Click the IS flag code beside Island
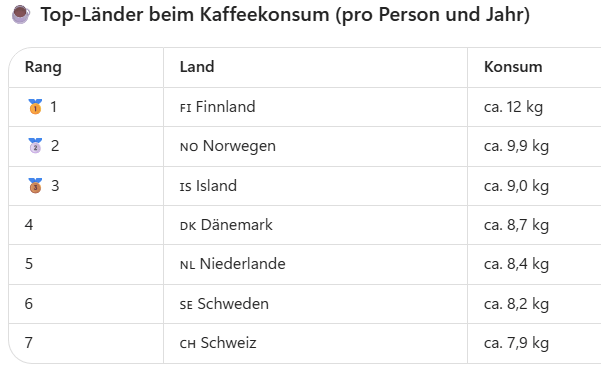Viewport: 601px width, 373px height. point(186,187)
